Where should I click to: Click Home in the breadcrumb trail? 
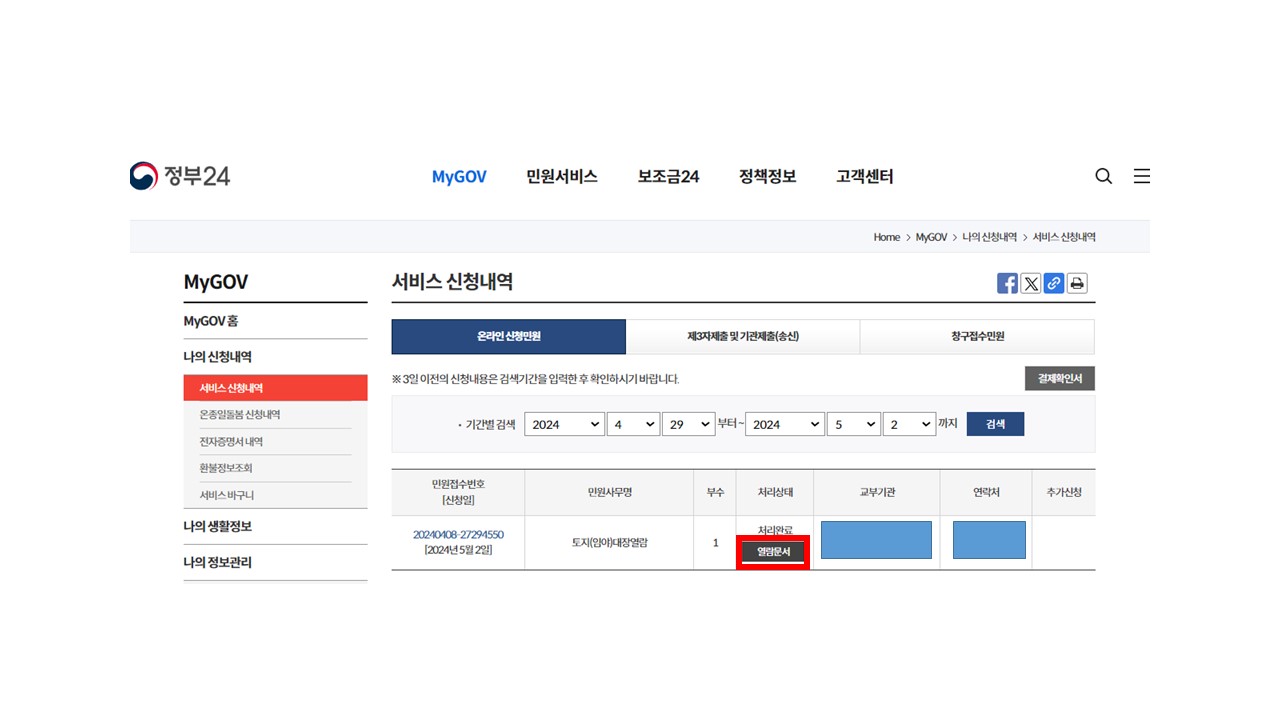pos(886,237)
